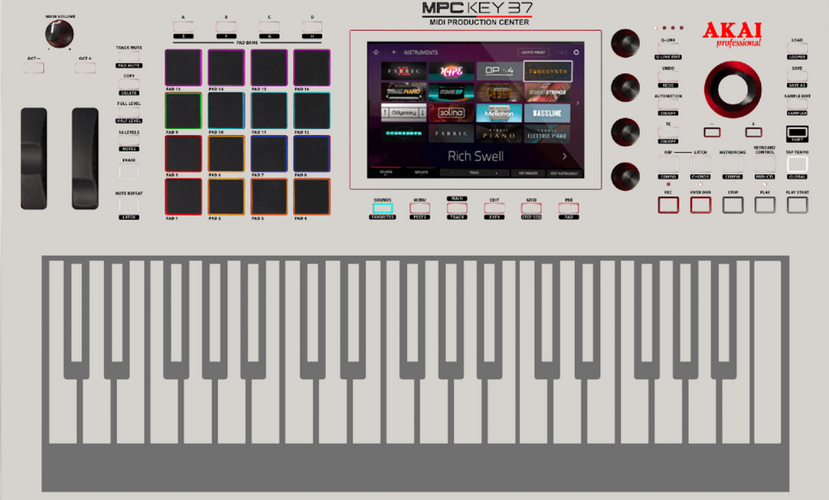This screenshot has height=500, width=829.
Task: Go to next instruments page arrow
Action: pyautogui.click(x=577, y=103)
